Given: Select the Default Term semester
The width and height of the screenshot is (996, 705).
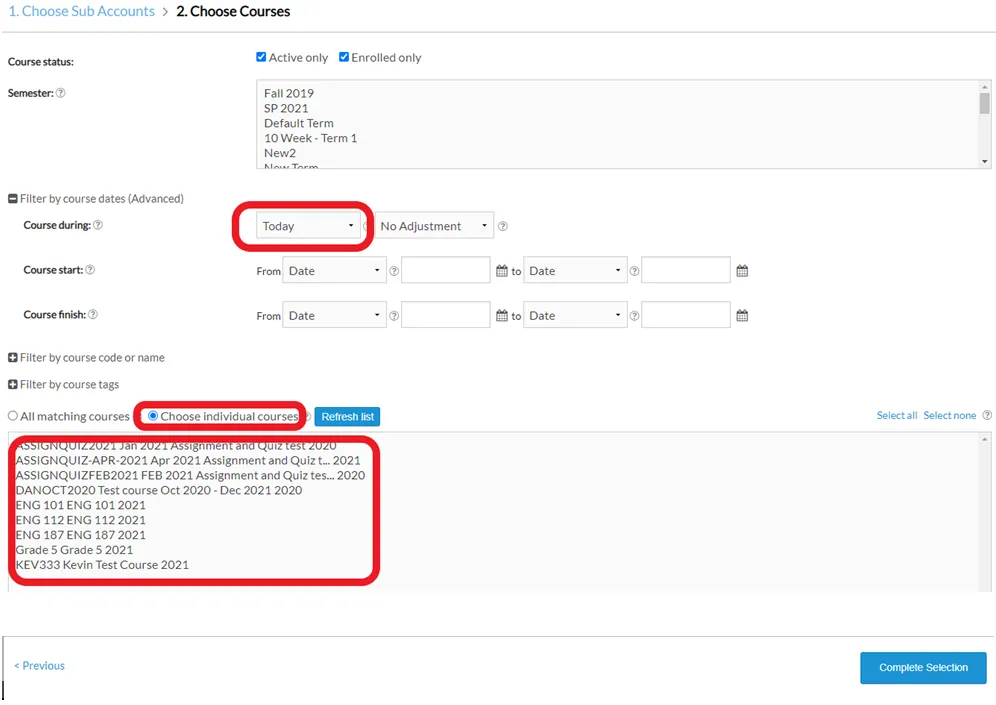Looking at the screenshot, I should tap(299, 123).
